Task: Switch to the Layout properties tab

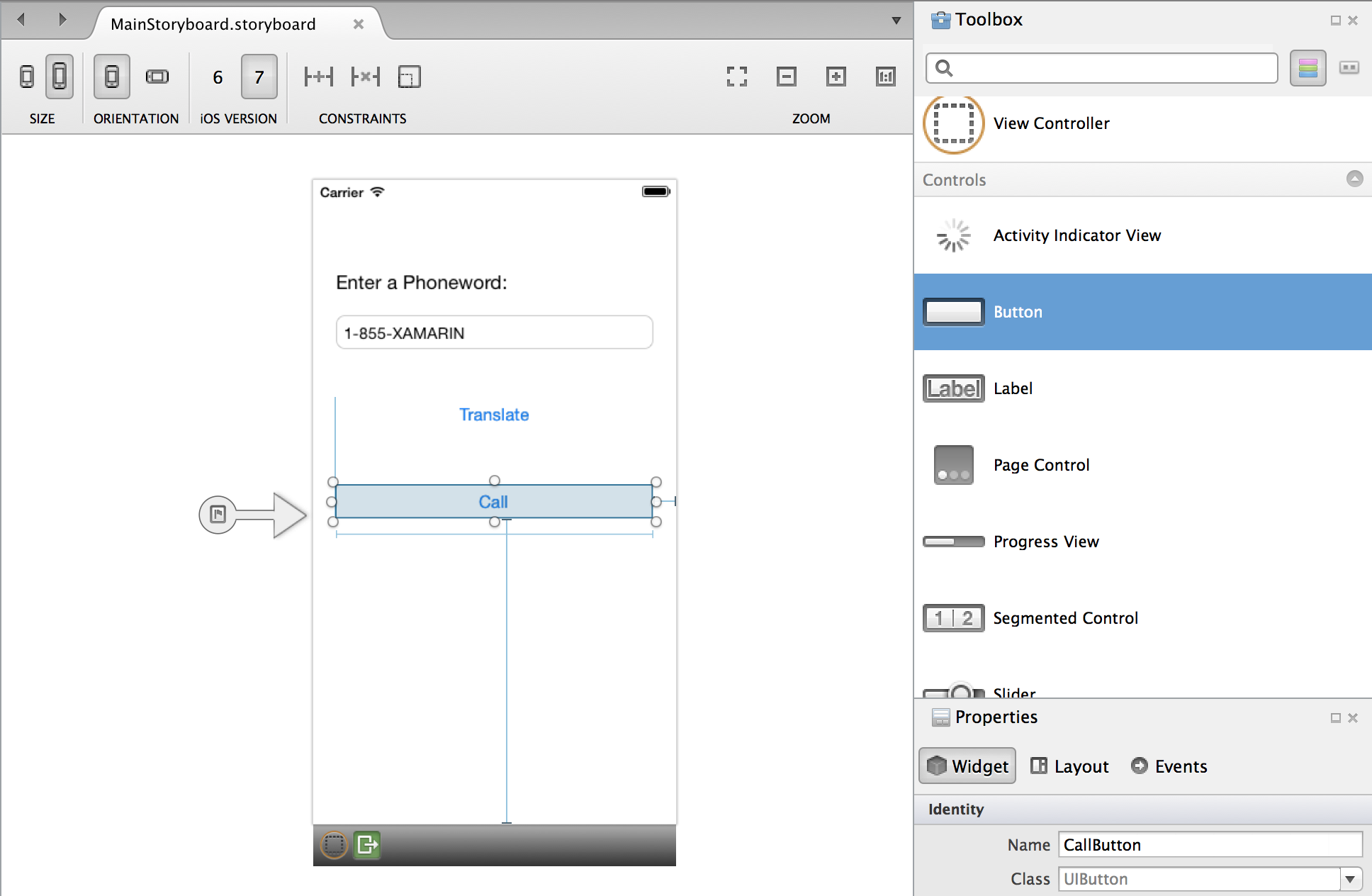Action: coord(1069,766)
